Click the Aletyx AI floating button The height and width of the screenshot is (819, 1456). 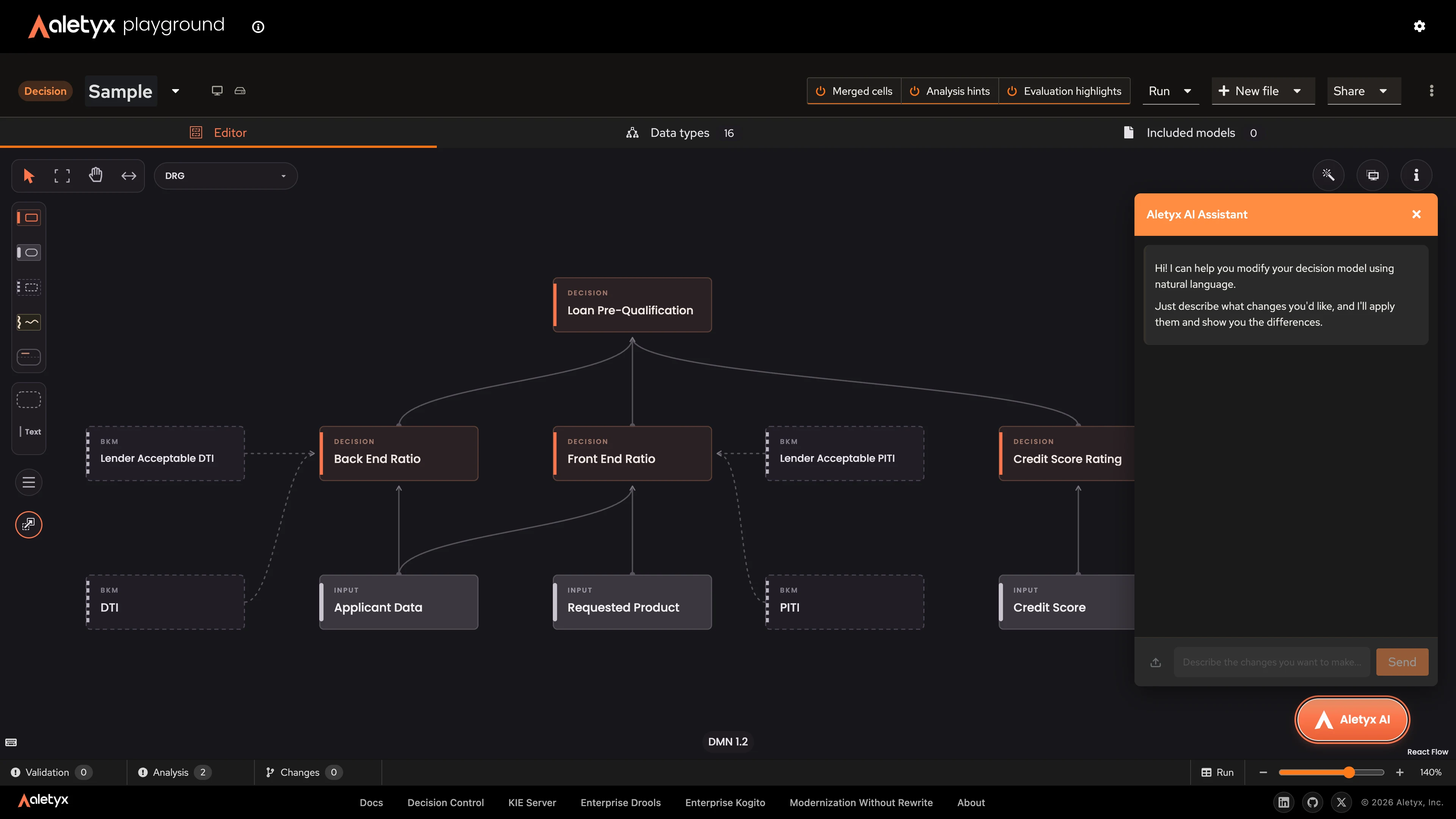click(1352, 720)
